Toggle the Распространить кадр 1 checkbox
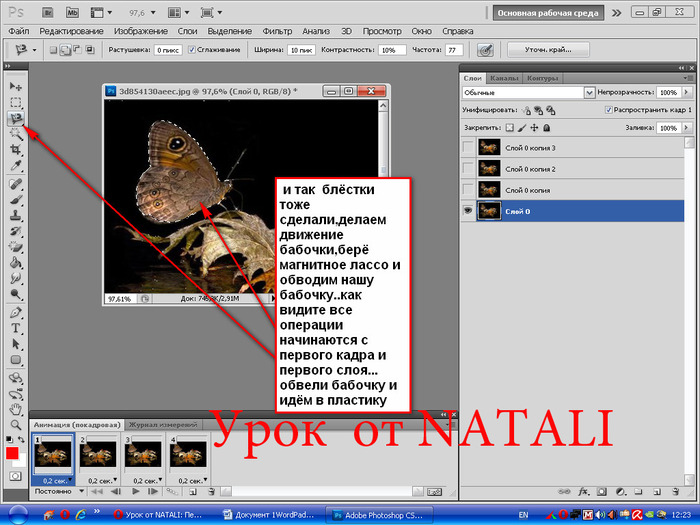 click(x=608, y=110)
